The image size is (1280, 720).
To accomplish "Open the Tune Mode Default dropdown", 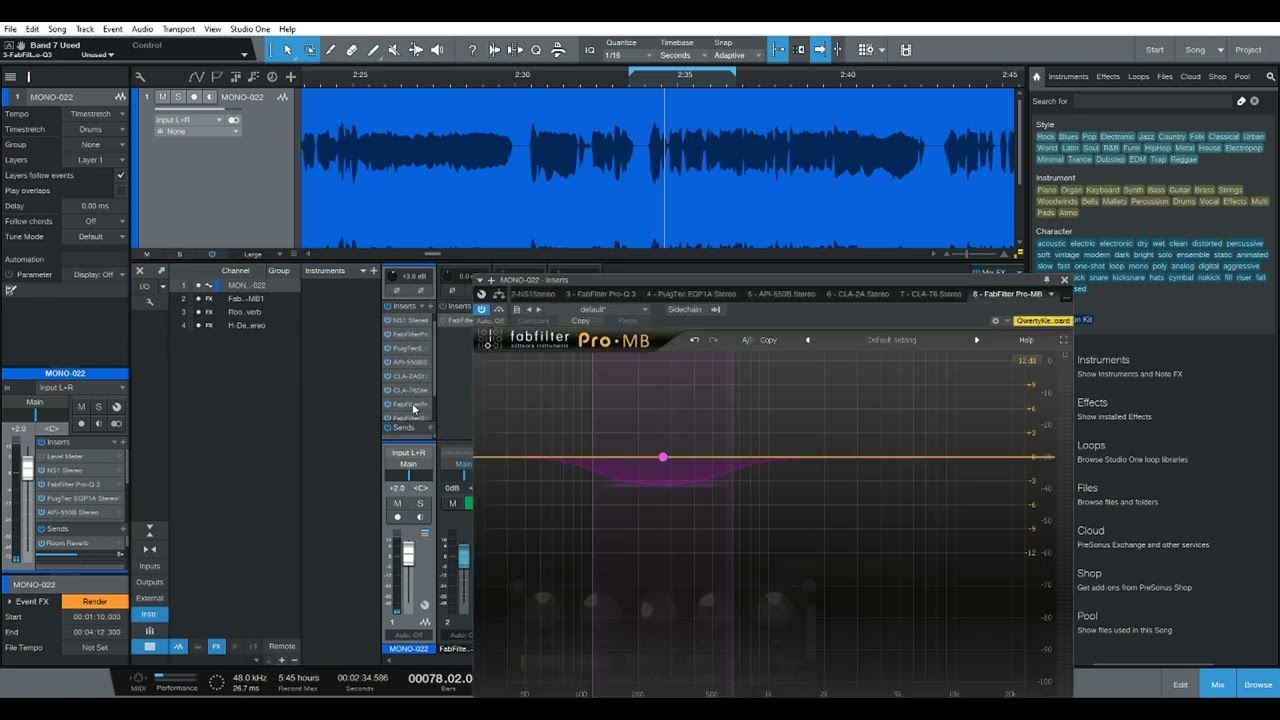I will [x=95, y=237].
